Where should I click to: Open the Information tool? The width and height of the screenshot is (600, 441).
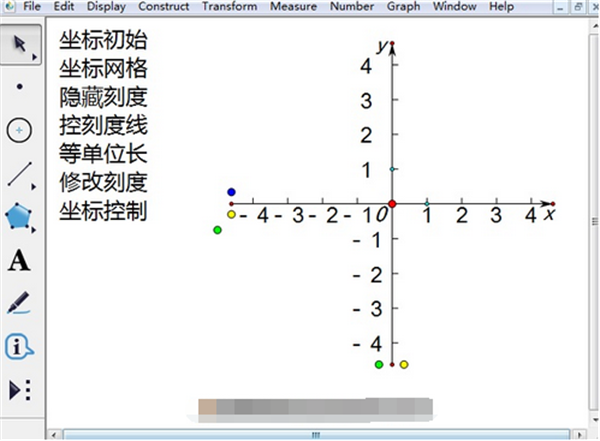tap(19, 347)
